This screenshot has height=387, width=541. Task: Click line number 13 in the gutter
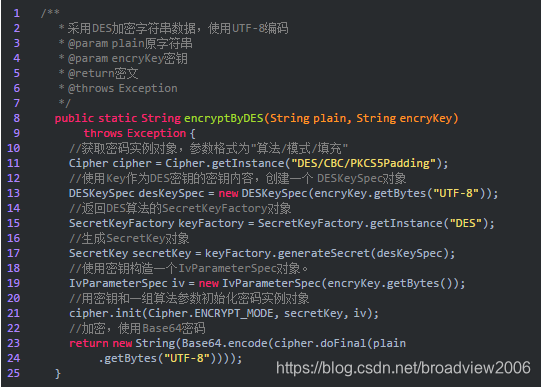[13, 193]
